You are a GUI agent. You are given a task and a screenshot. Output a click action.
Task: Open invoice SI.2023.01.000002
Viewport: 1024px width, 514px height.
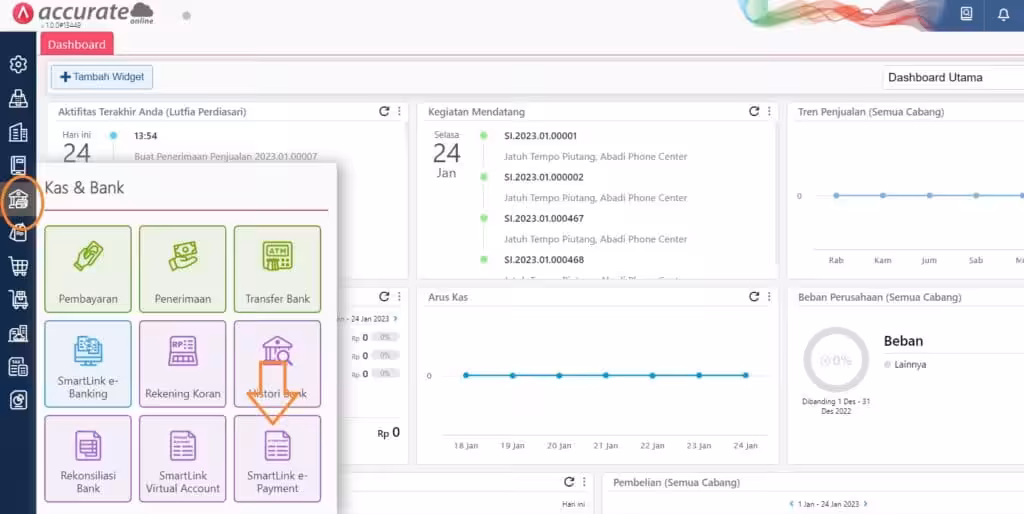click(544, 177)
